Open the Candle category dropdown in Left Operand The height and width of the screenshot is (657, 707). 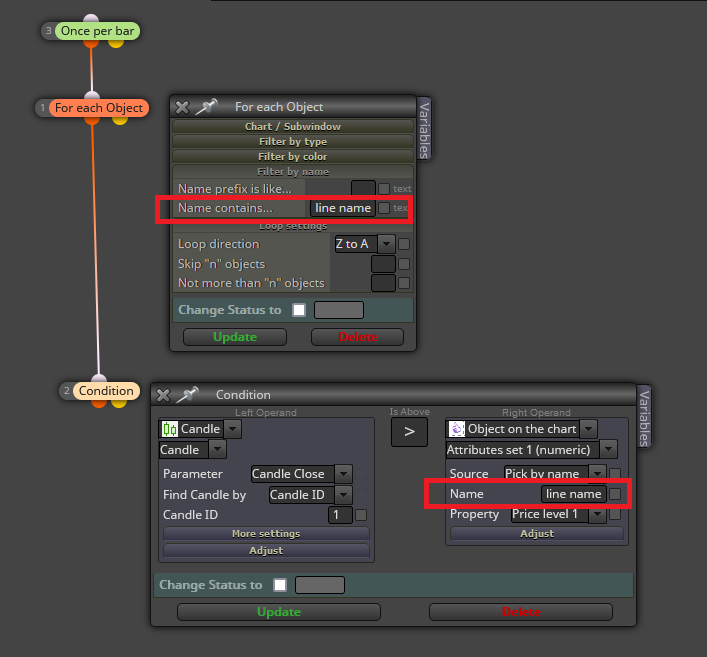200,429
